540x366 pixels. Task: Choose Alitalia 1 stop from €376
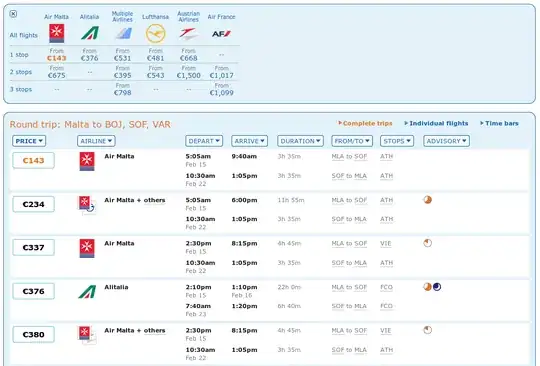pyautogui.click(x=90, y=55)
